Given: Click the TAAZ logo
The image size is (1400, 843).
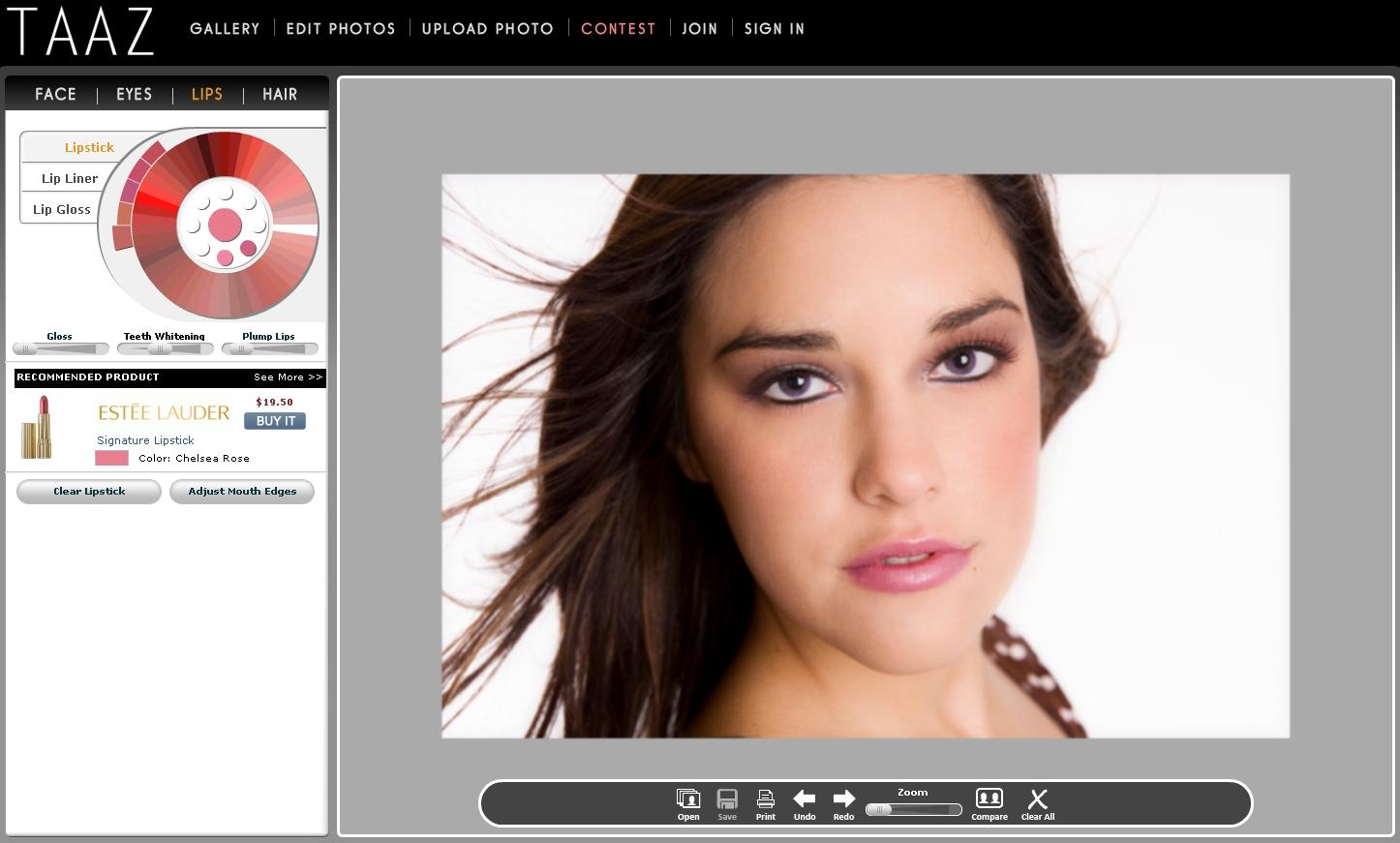Looking at the screenshot, I should (x=81, y=31).
